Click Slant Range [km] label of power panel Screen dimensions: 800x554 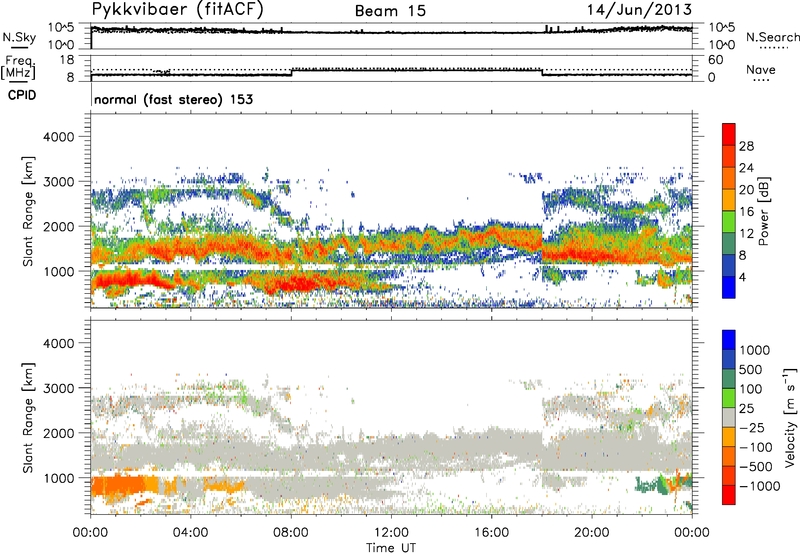(x=28, y=211)
